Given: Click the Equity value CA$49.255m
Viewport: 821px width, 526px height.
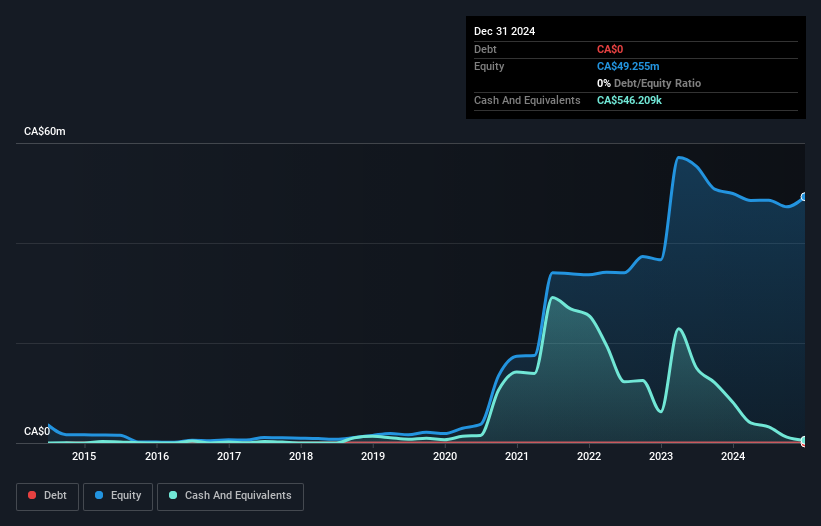Looking at the screenshot, I should point(628,66).
